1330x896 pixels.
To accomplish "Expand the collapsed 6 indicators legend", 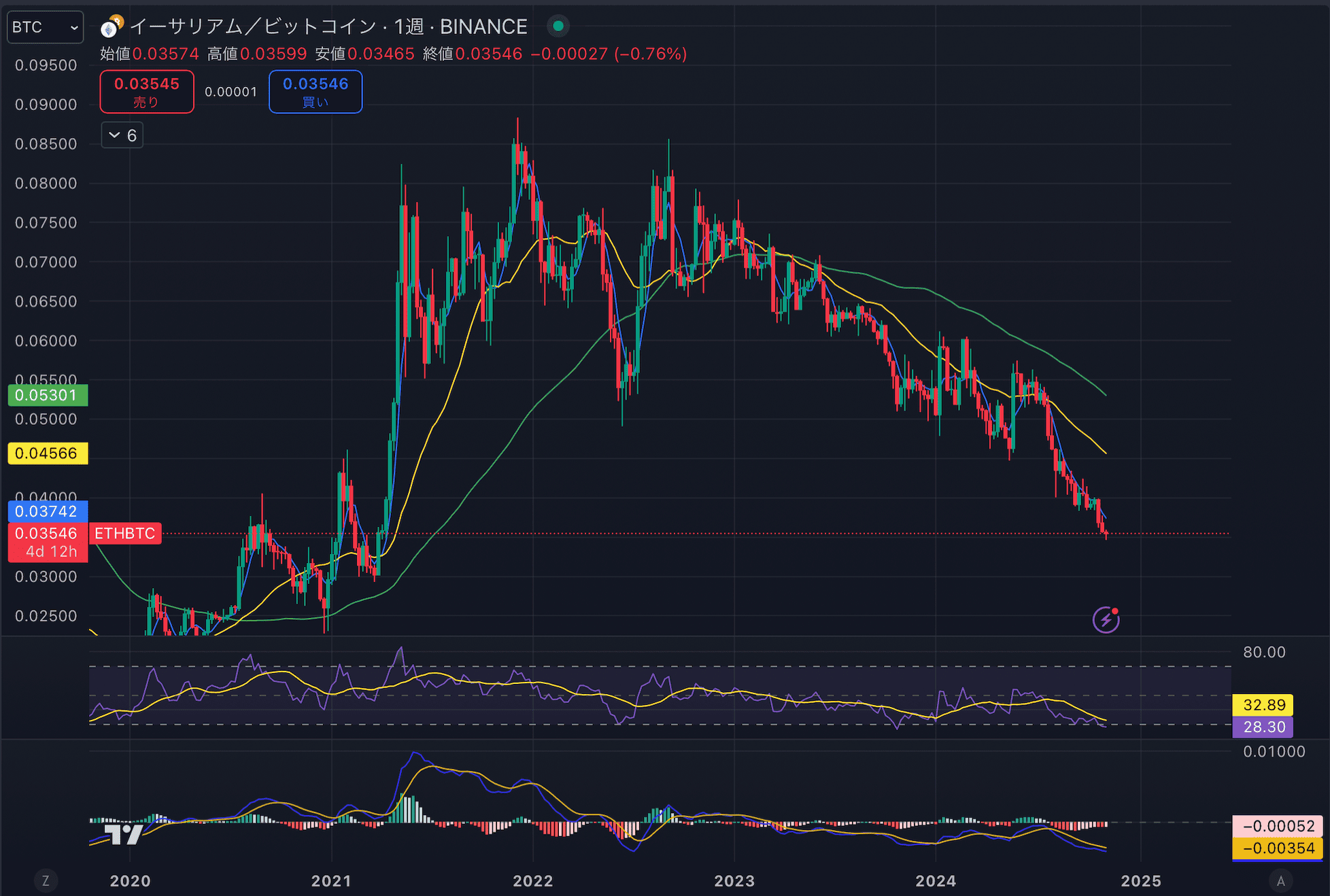I will pyautogui.click(x=122, y=135).
